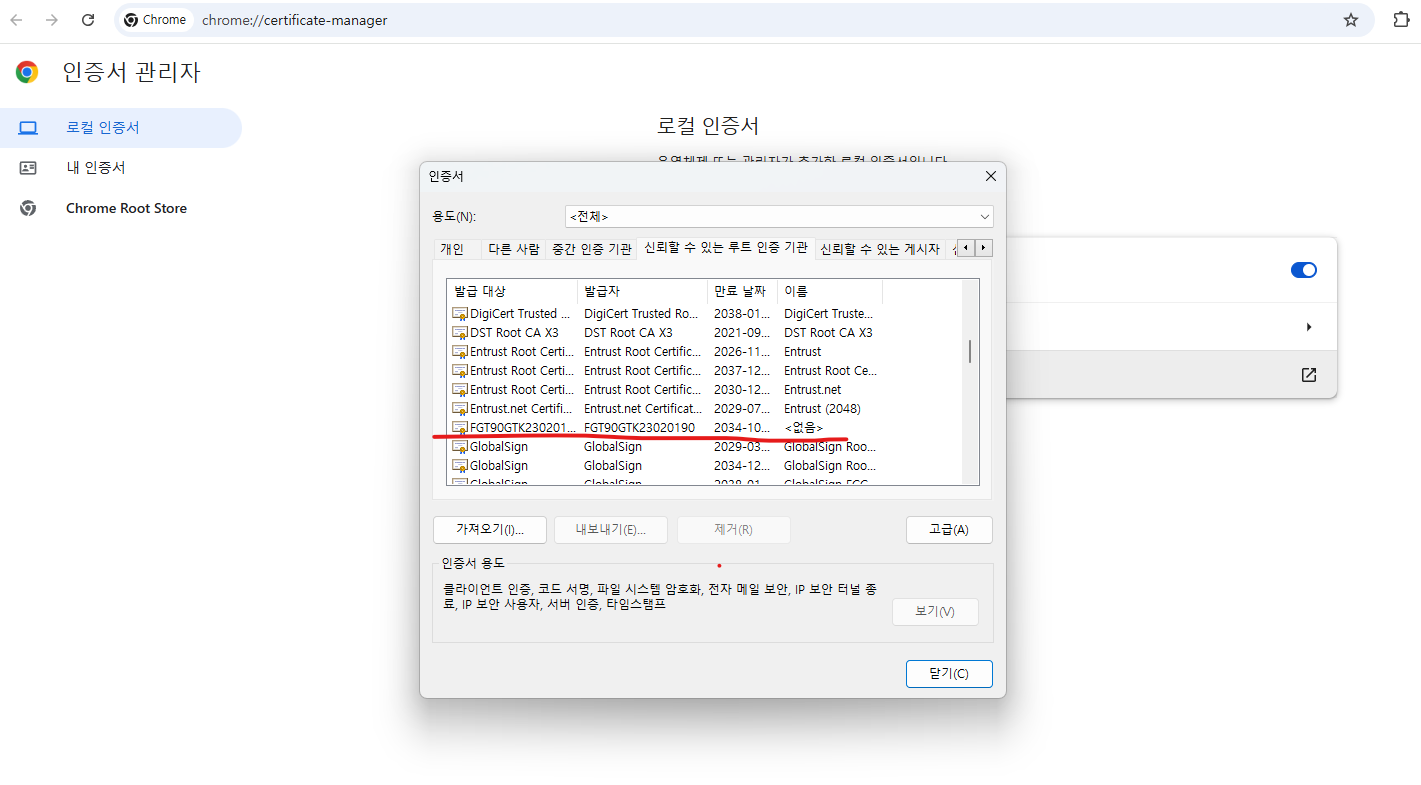1421x785 pixels.
Task: Open 내 인증서 in the sidebar
Action: tap(120, 168)
